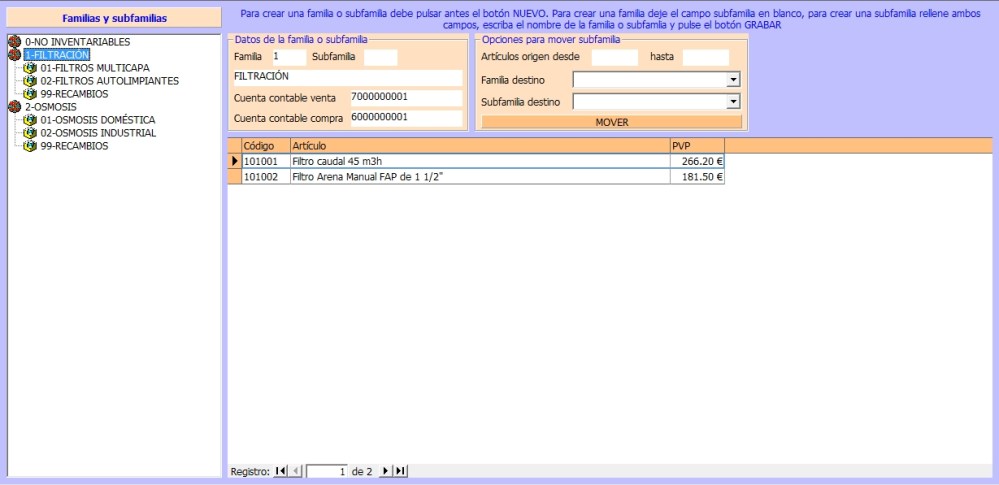Click the 1-FILTRACIÓN family icon
999x485 pixels.
14,55
